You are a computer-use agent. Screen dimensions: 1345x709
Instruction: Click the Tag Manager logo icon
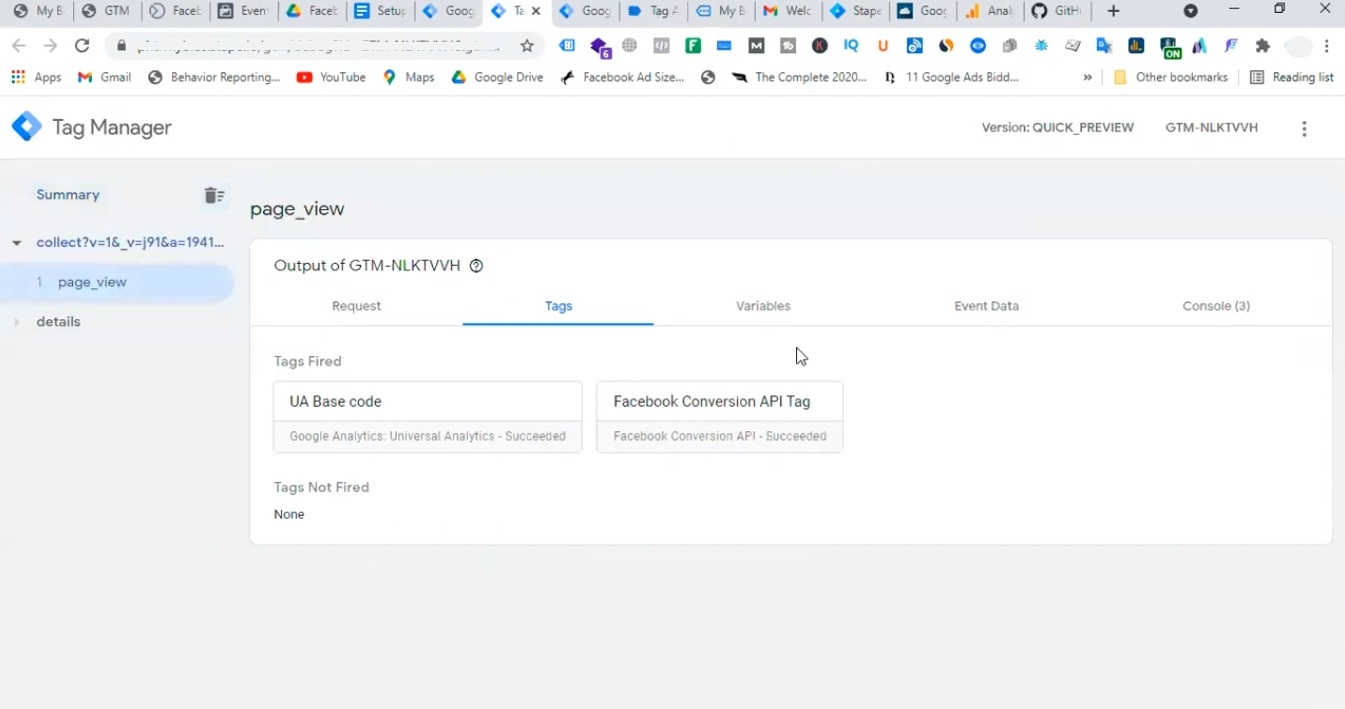(x=26, y=127)
